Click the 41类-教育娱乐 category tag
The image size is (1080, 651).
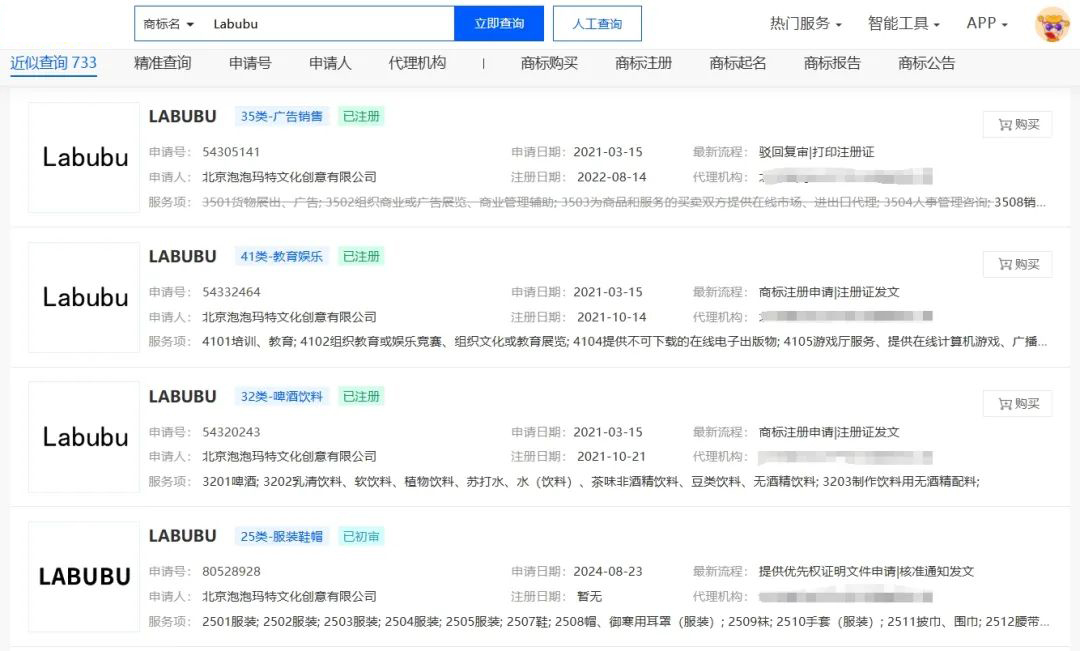pyautogui.click(x=282, y=256)
